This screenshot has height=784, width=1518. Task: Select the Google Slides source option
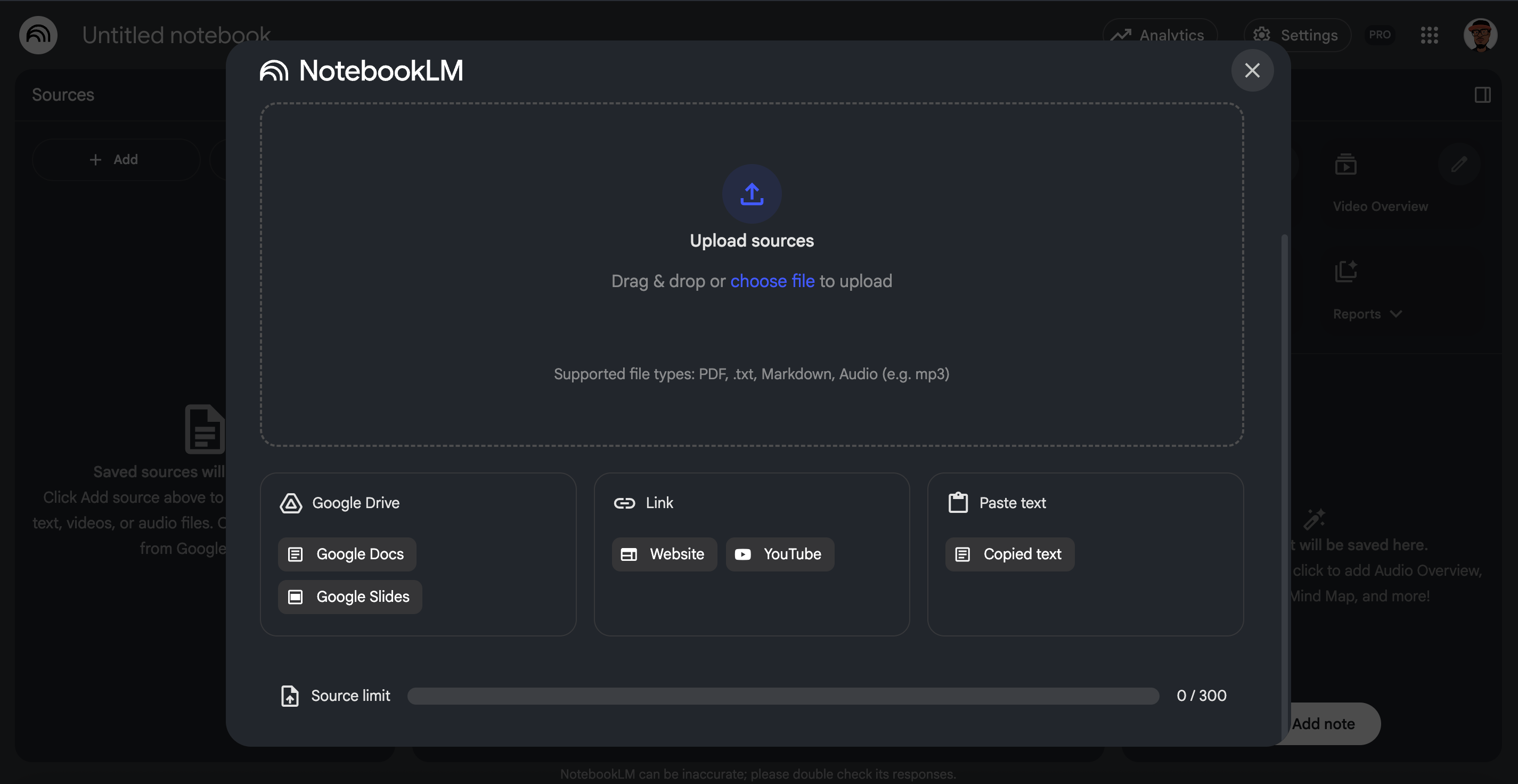350,597
